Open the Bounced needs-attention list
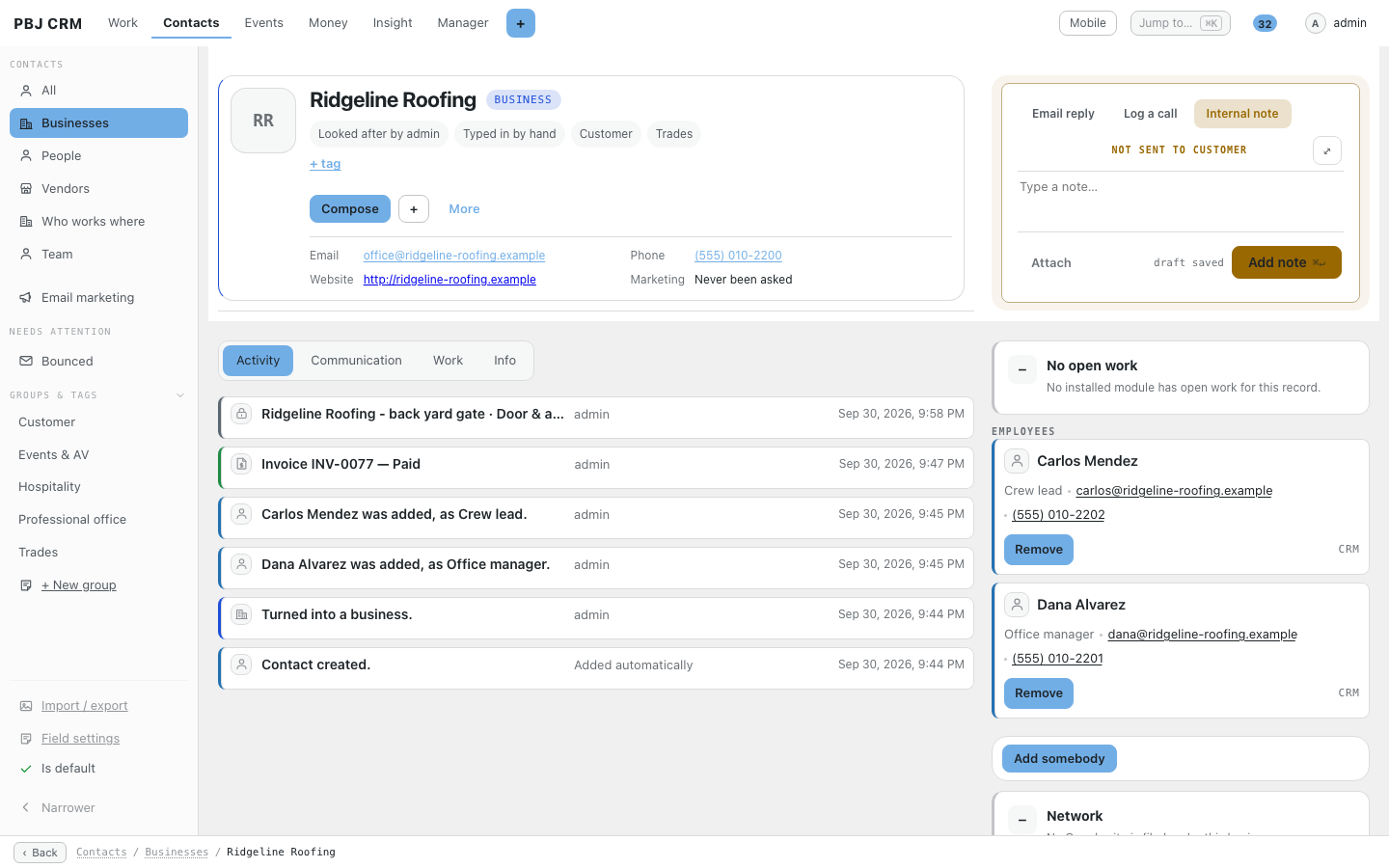Screen dimensions: 1389x868 coord(98,362)
